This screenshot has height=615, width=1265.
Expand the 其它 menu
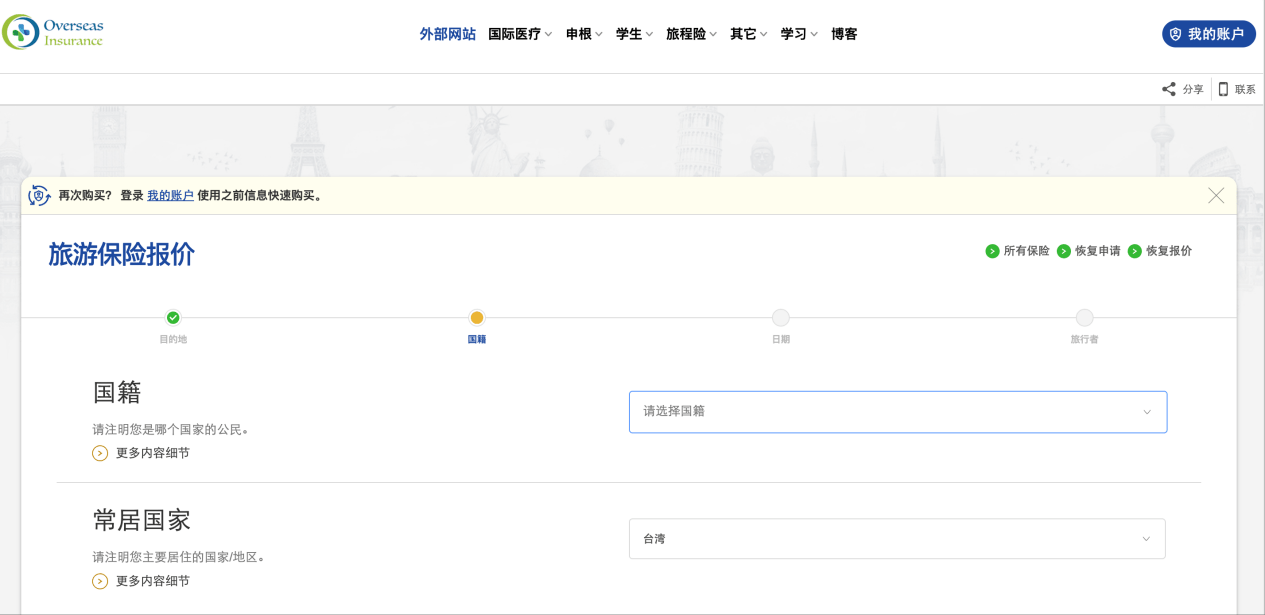tap(749, 34)
